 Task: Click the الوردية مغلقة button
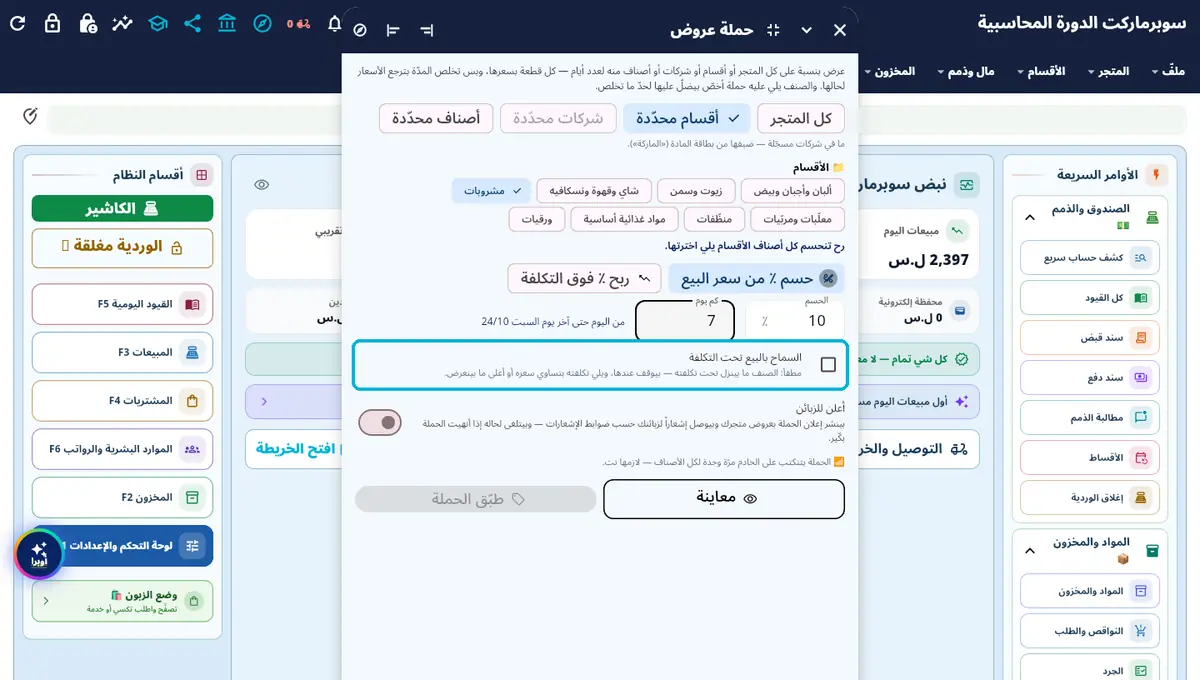coord(122,248)
